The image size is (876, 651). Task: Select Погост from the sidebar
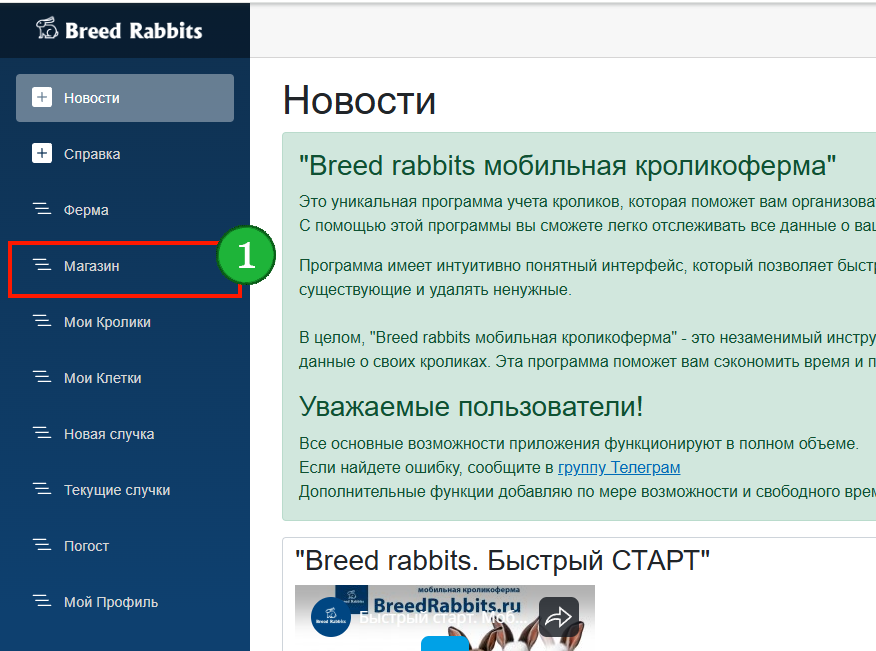click(86, 546)
